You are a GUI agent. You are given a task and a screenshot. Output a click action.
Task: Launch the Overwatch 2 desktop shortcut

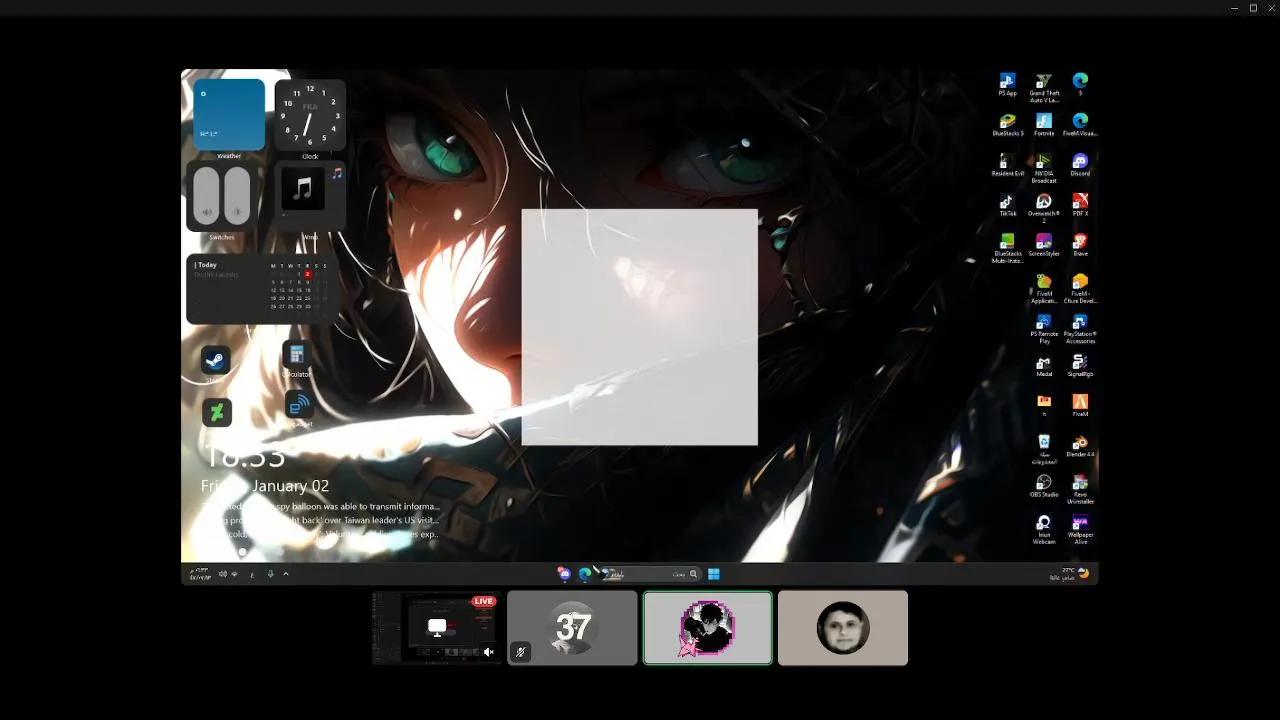tap(1044, 208)
